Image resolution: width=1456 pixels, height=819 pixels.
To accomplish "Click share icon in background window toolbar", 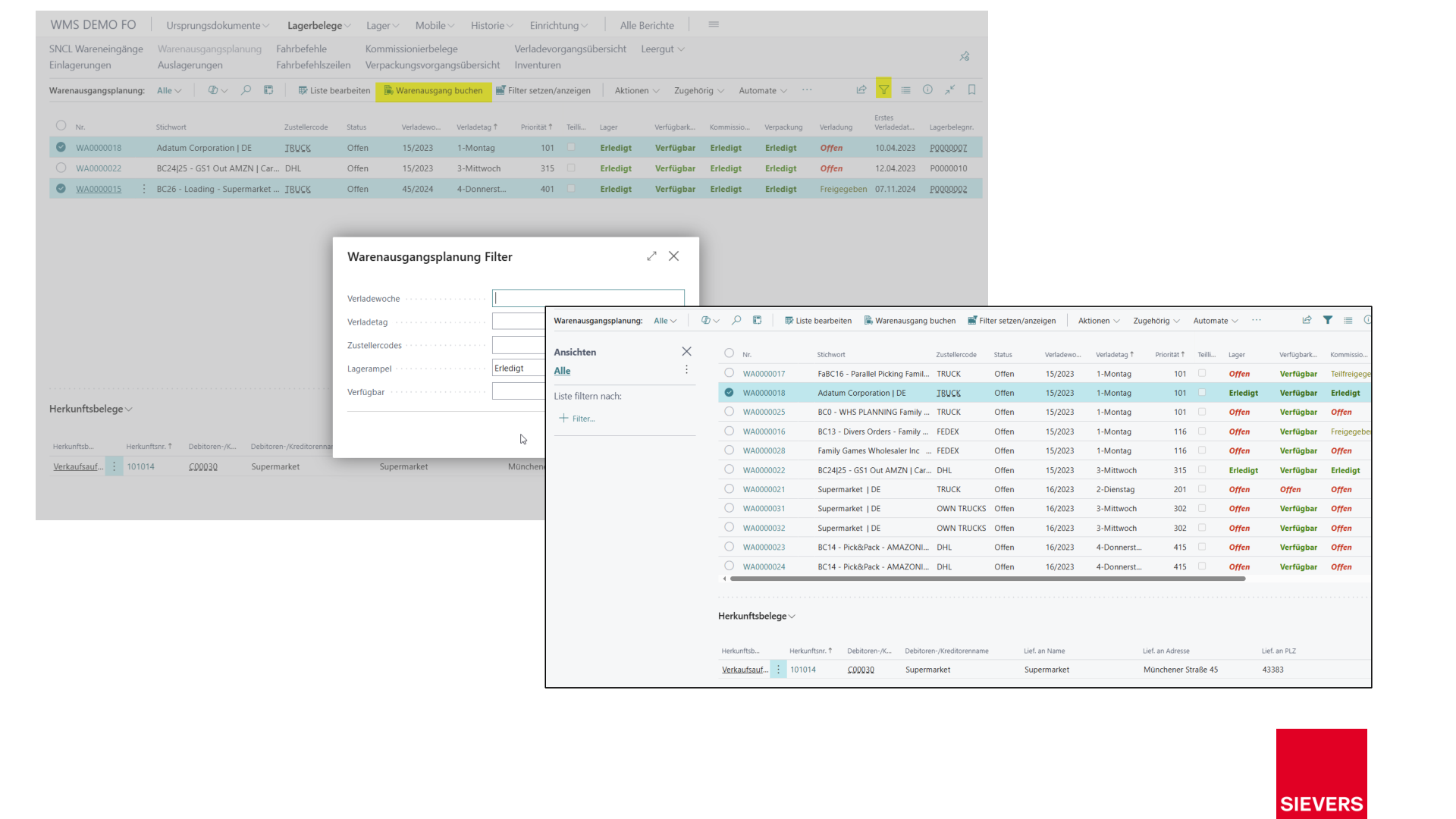I will 861,89.
